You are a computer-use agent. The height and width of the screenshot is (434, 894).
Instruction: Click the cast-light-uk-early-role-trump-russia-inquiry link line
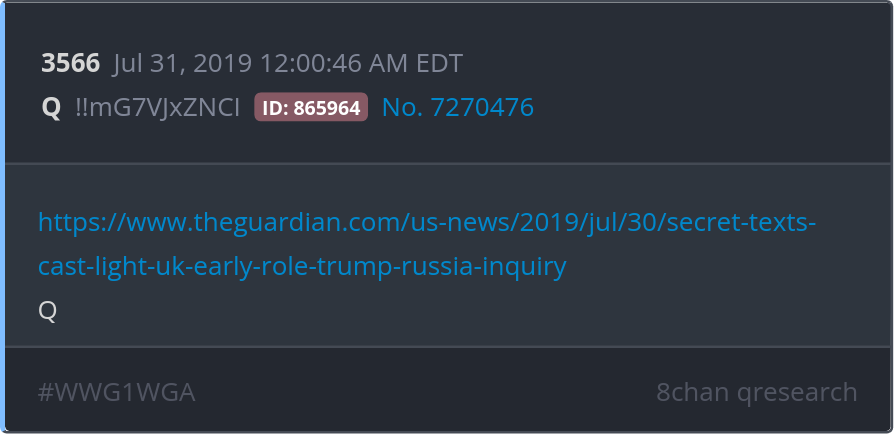click(x=302, y=266)
